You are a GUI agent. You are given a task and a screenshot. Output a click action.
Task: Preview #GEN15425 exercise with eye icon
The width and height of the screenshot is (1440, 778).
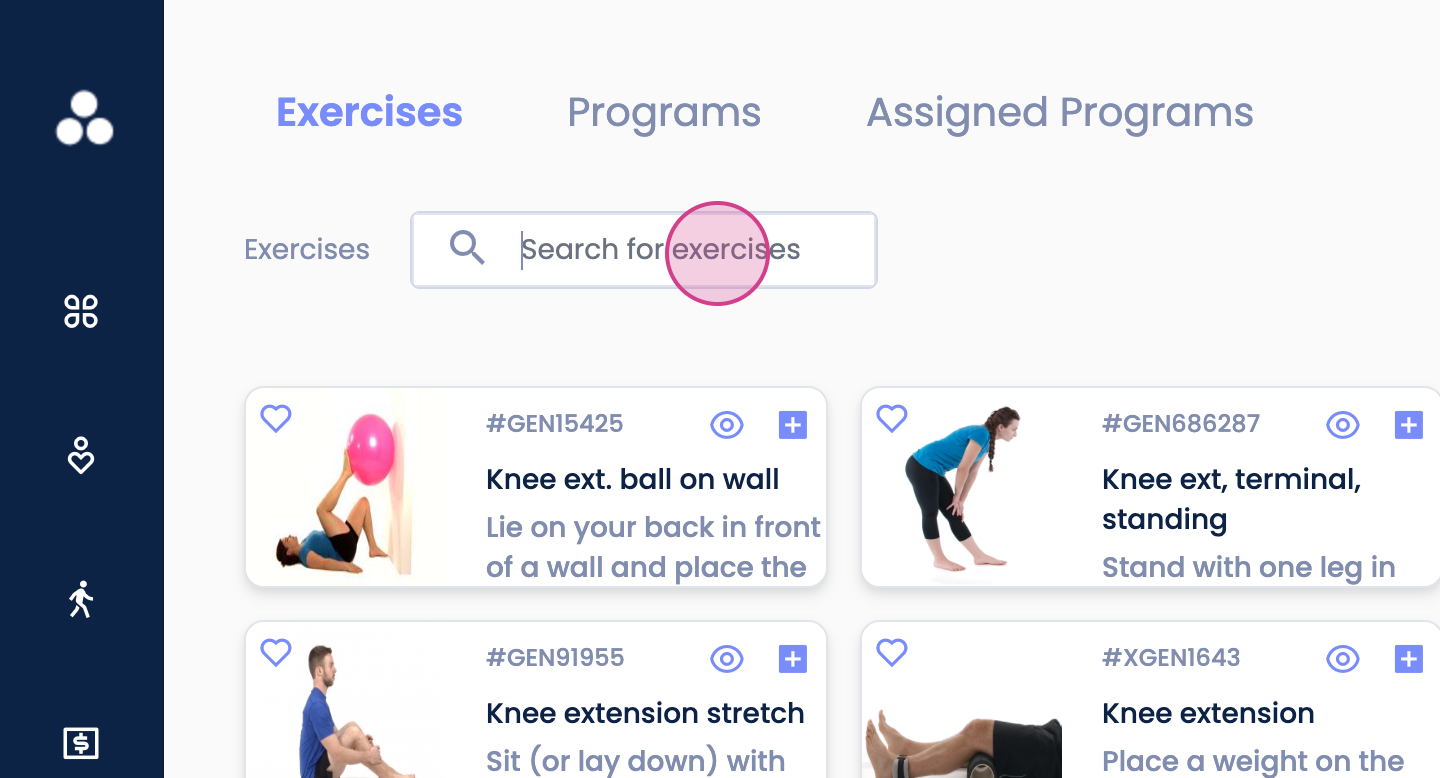pos(727,425)
